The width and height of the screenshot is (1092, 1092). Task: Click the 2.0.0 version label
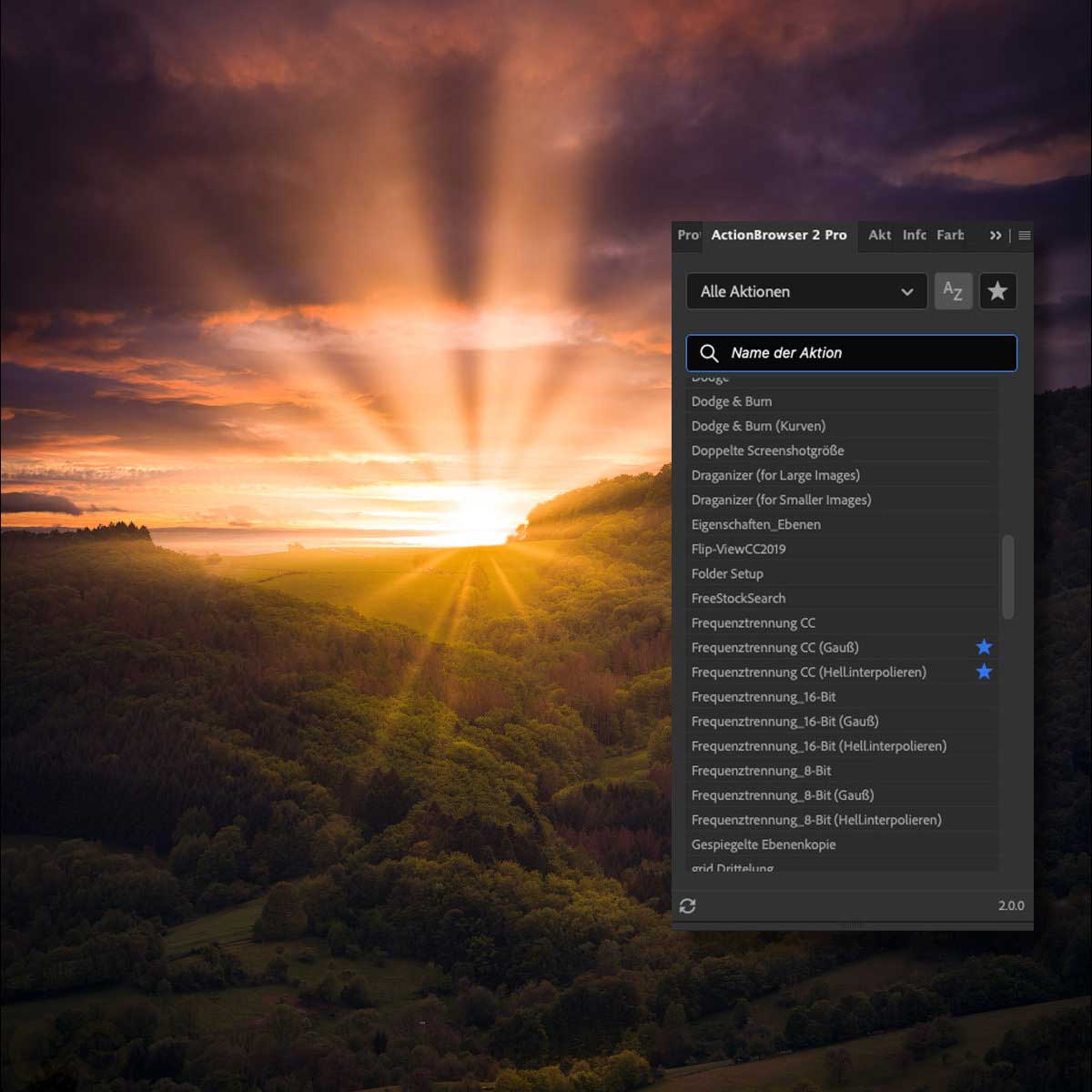pos(1011,905)
